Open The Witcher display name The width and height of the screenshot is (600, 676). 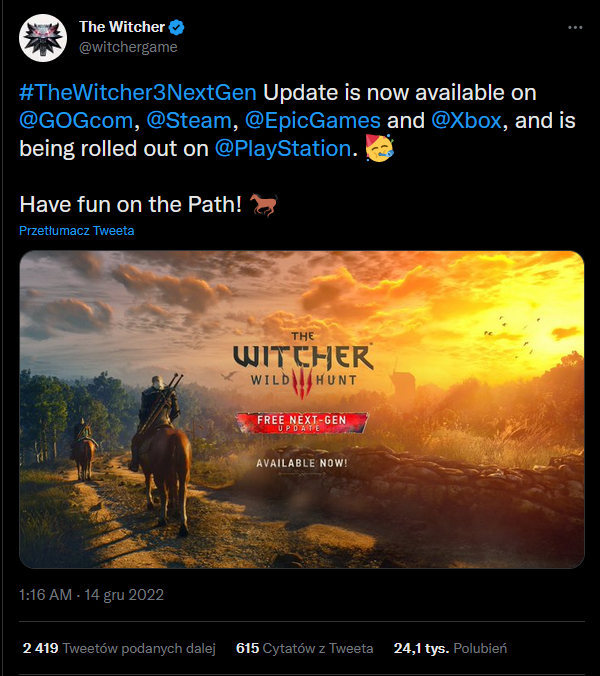(x=121, y=27)
